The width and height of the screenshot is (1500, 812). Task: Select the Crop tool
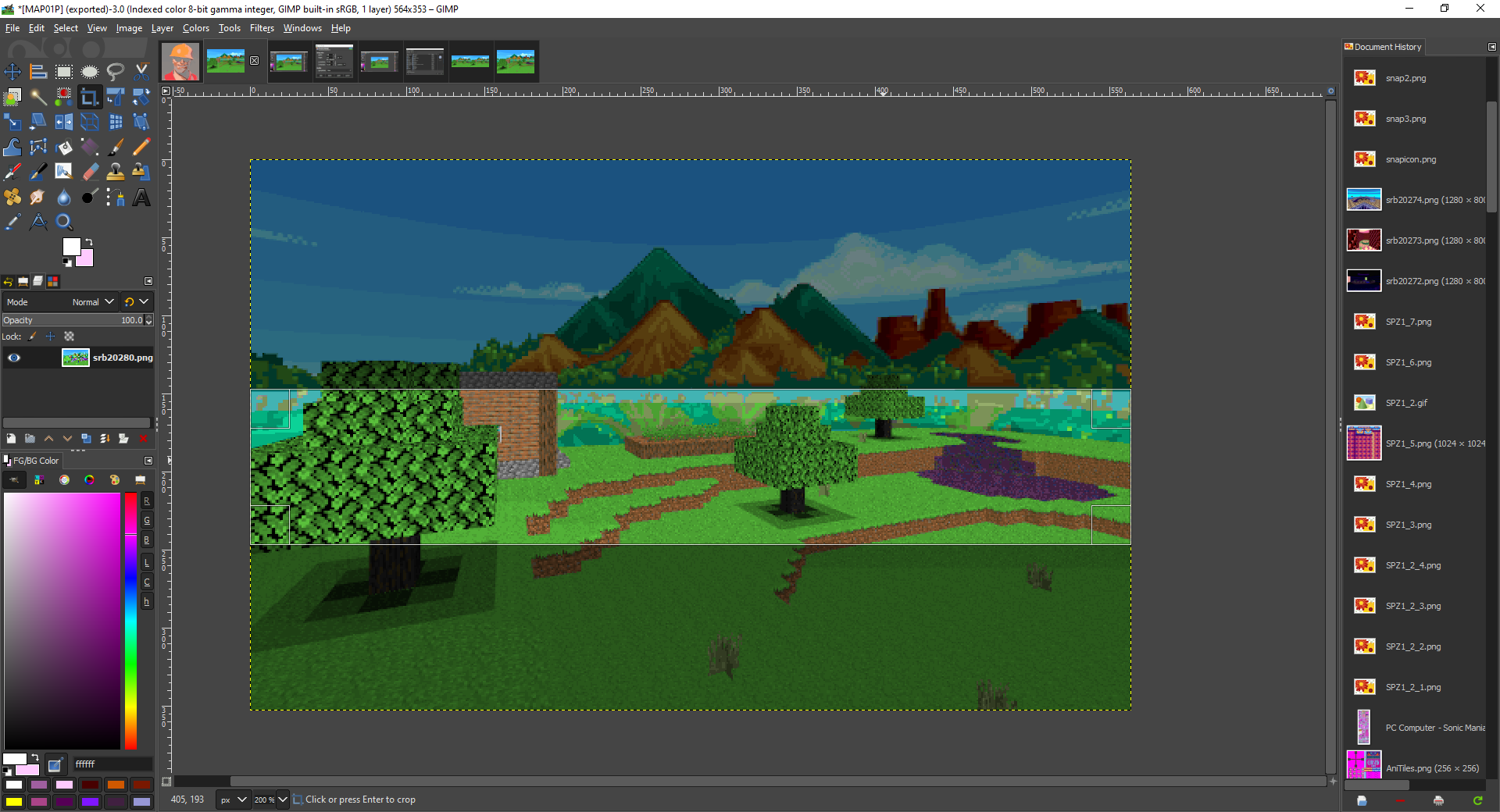(90, 97)
